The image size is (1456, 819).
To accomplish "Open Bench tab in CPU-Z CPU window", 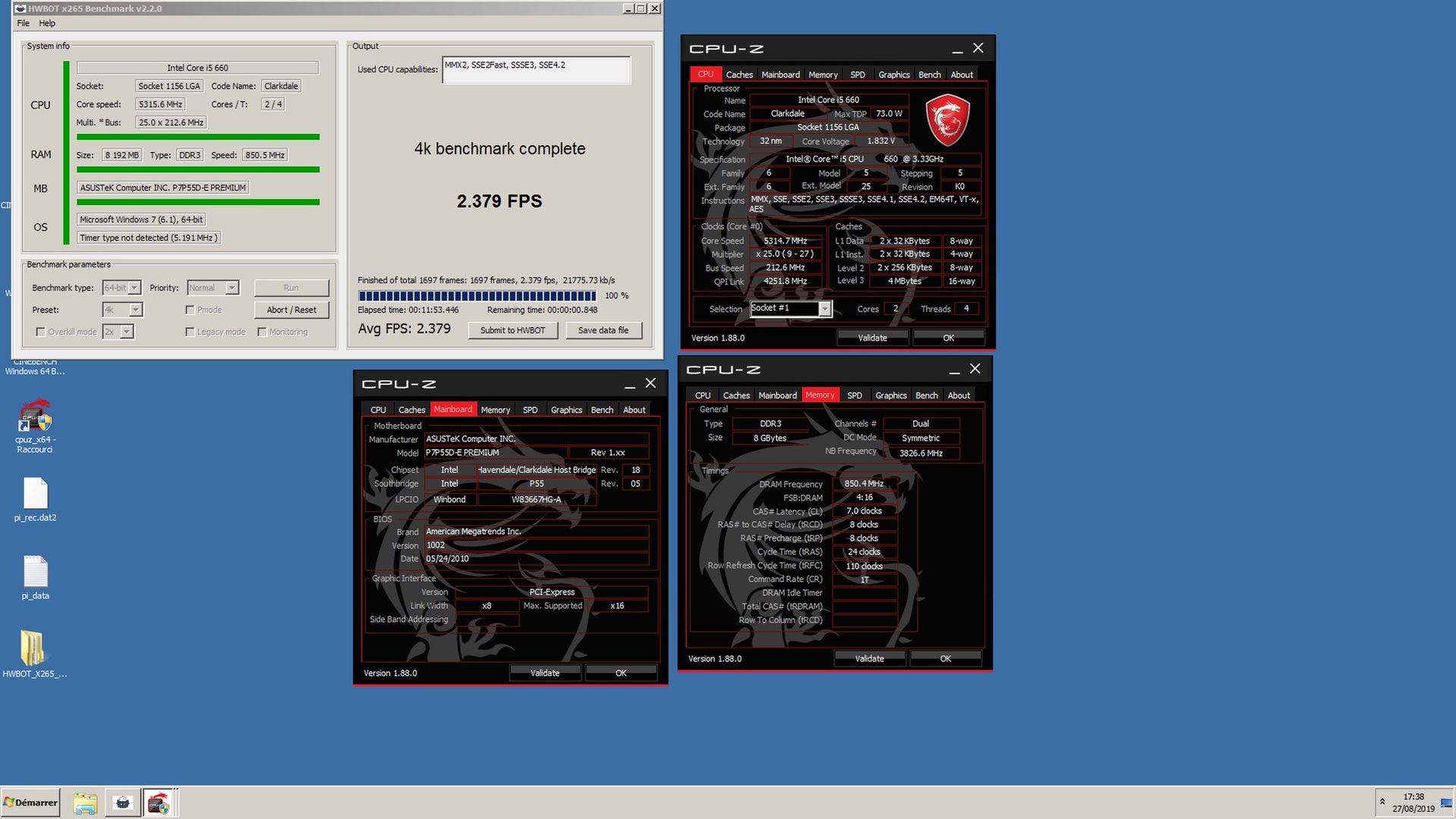I will tap(929, 74).
